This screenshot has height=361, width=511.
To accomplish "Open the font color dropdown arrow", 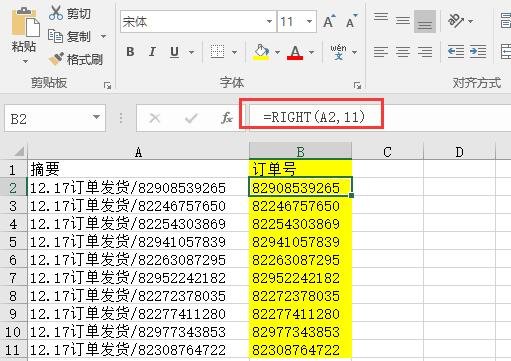I will pos(311,52).
